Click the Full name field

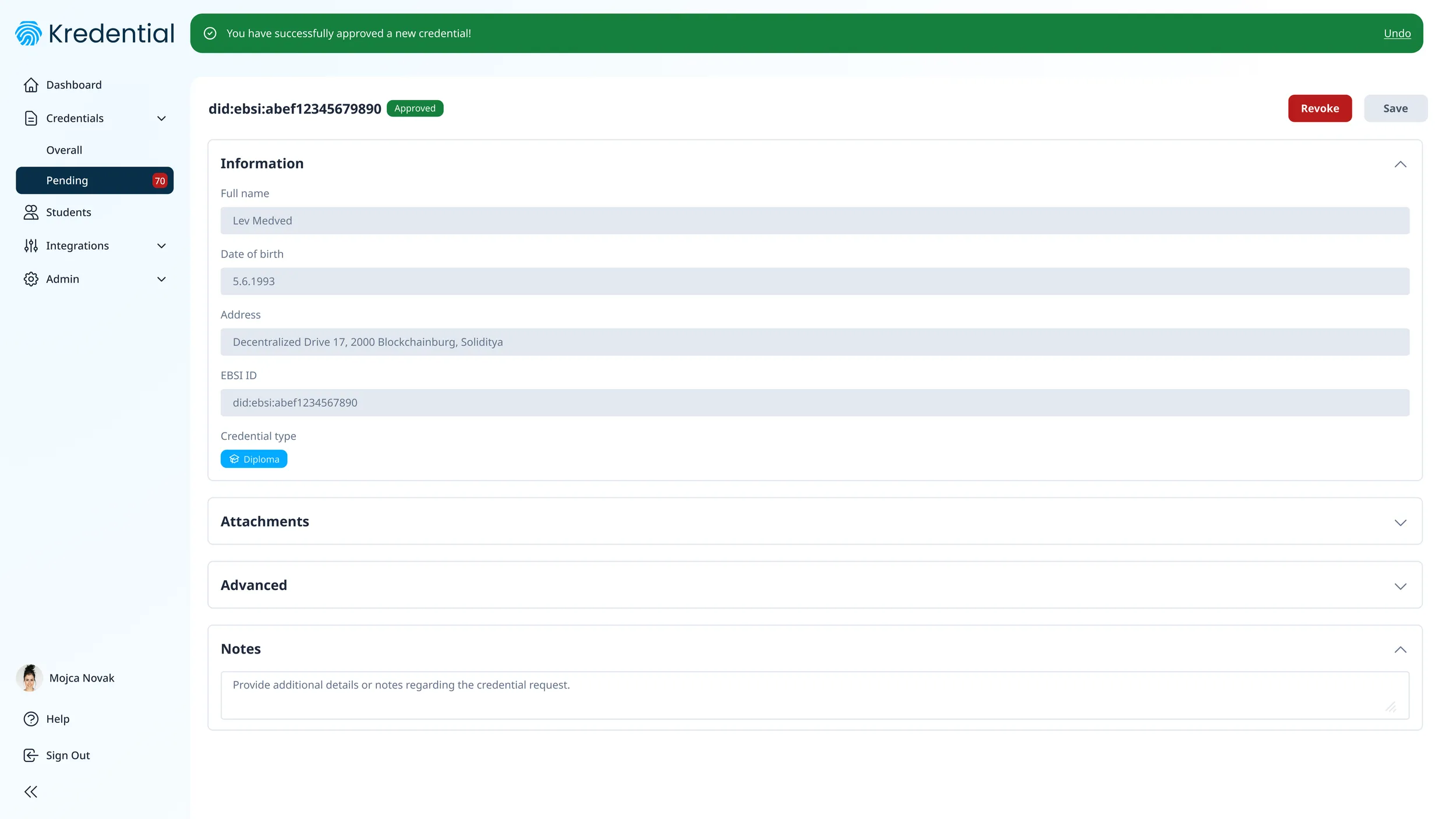pyautogui.click(x=815, y=221)
